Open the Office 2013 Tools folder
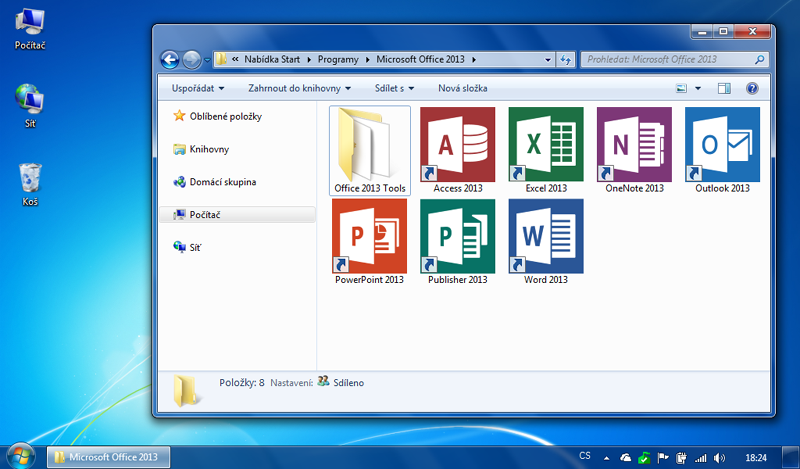This screenshot has width=800, height=469. (x=369, y=145)
